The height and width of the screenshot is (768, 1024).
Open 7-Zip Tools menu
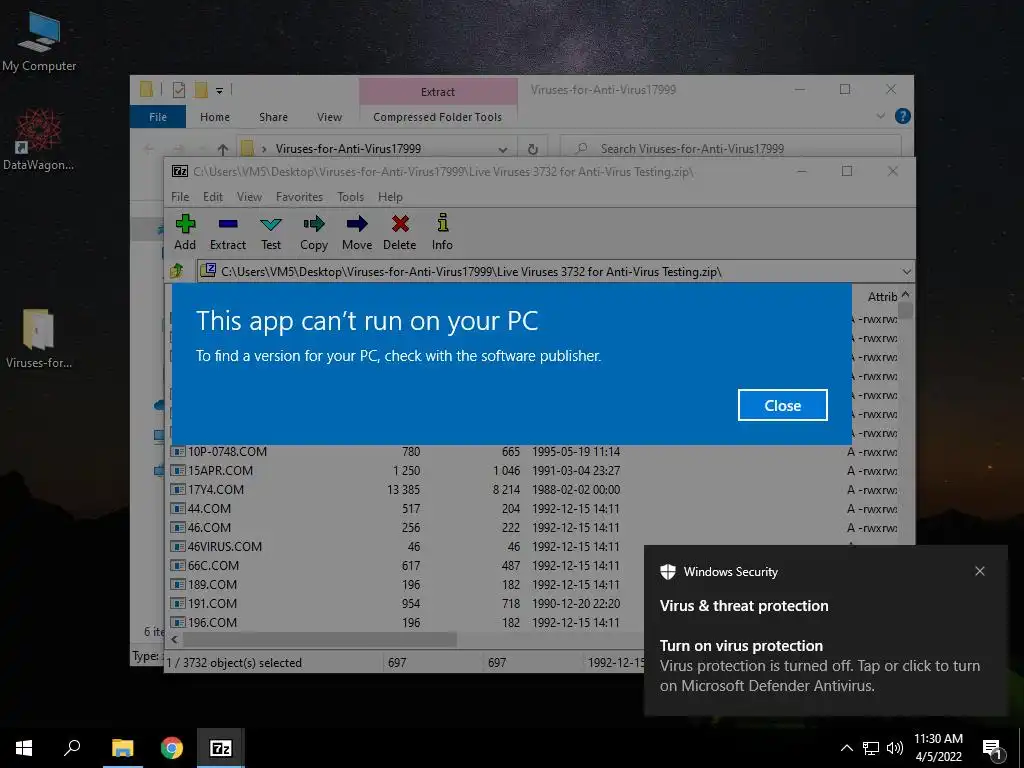pos(351,197)
